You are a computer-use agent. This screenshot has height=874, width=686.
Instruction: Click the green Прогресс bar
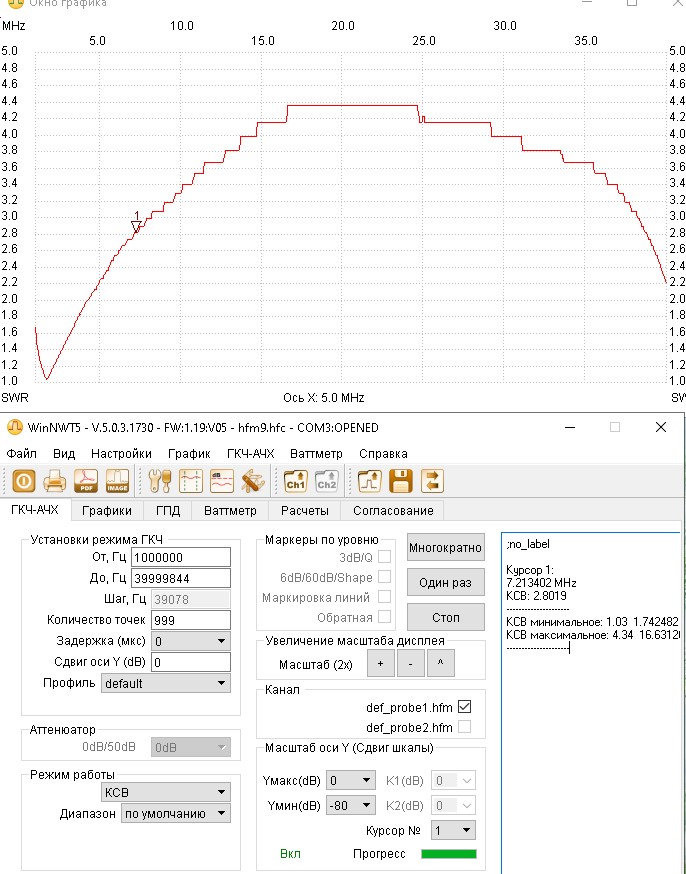pyautogui.click(x=449, y=854)
